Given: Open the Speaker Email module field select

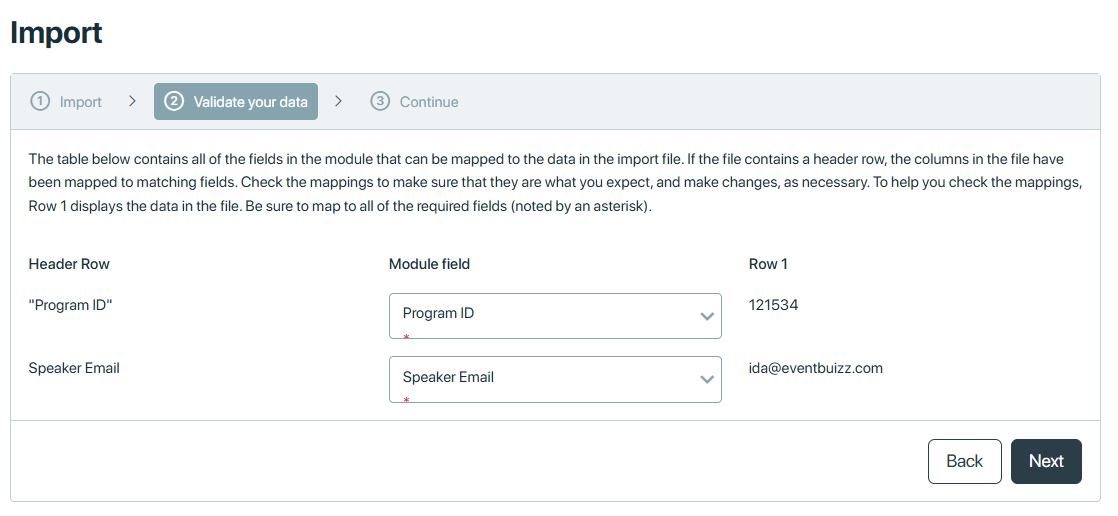Looking at the screenshot, I should coord(555,379).
